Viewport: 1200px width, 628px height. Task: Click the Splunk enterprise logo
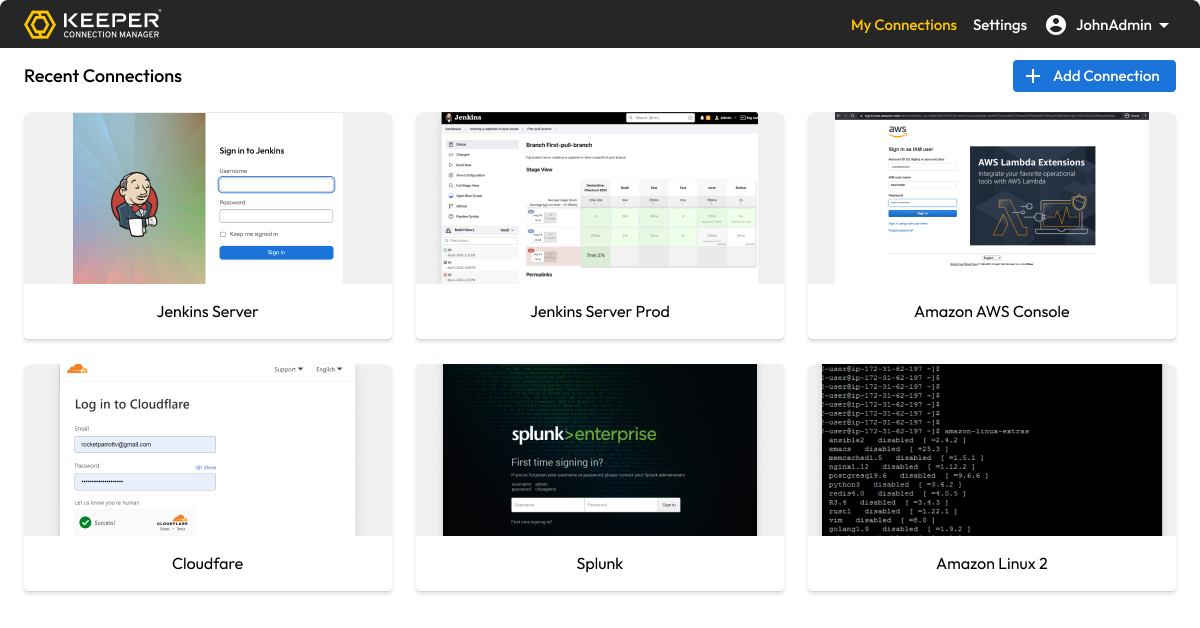[584, 434]
